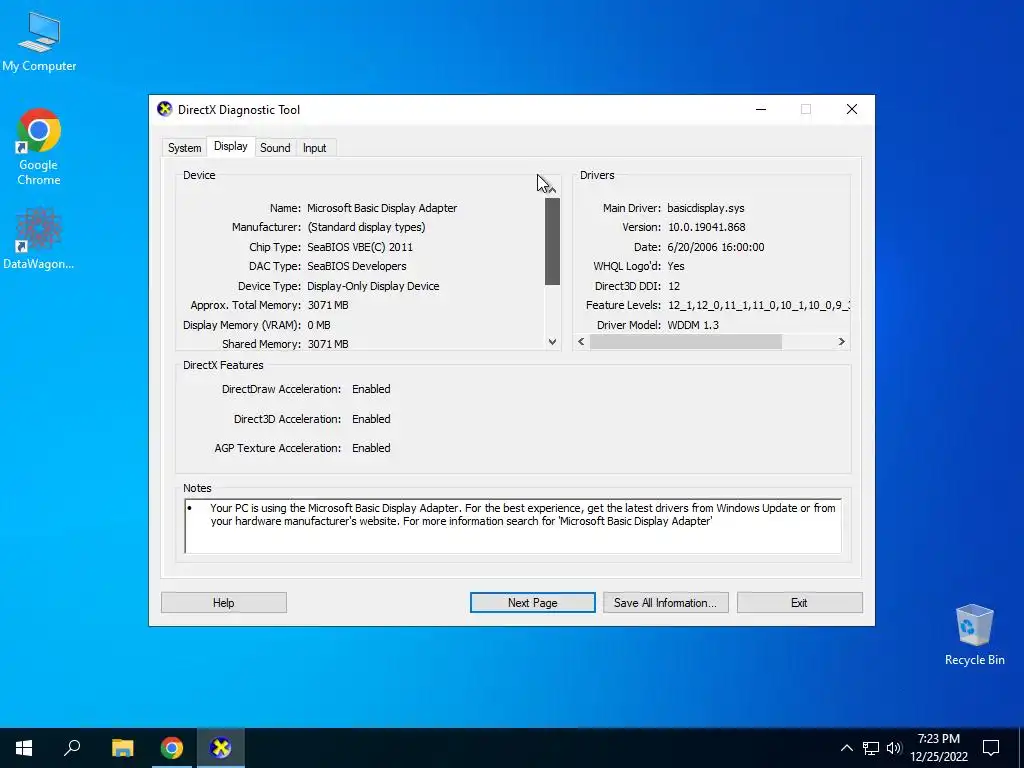
Task: Select the Display tab
Action: click(x=231, y=146)
